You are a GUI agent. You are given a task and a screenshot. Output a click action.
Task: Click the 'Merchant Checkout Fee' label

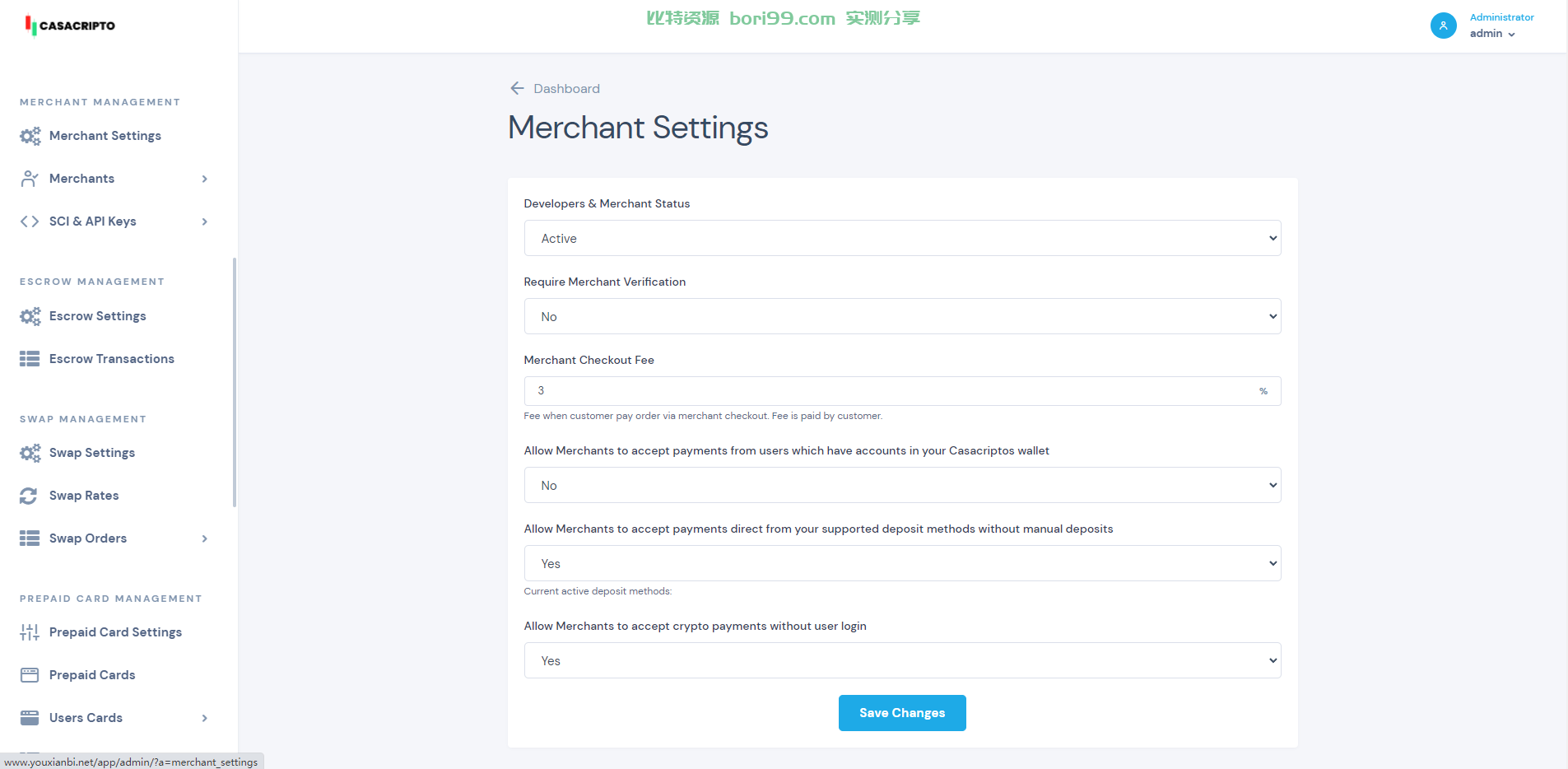(589, 360)
